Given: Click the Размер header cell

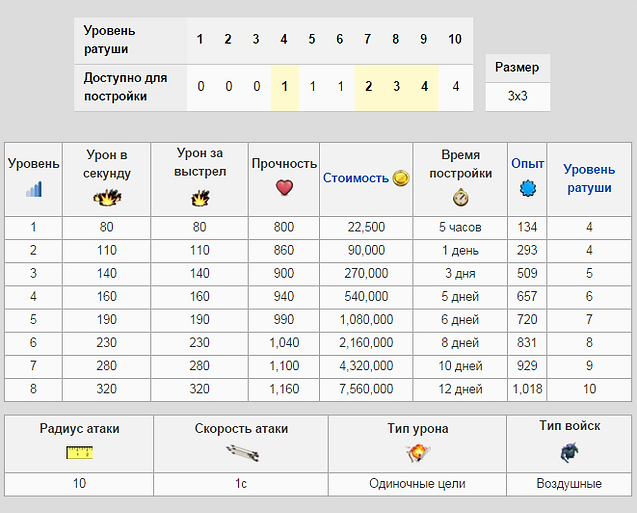Looking at the screenshot, I should click(518, 67).
